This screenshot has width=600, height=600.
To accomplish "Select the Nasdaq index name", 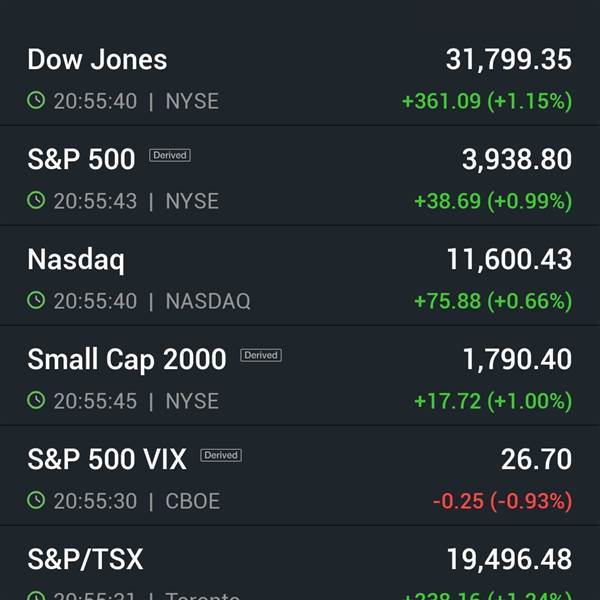I will (x=76, y=260).
